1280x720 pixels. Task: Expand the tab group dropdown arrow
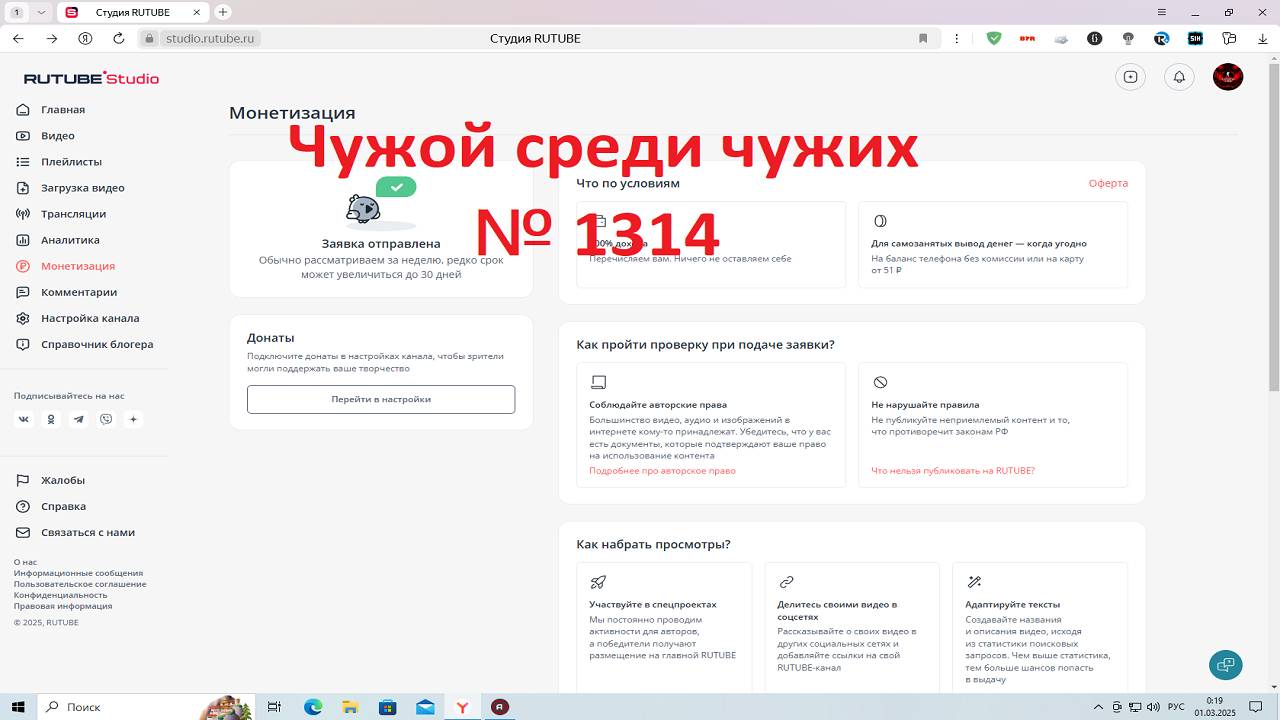click(41, 12)
